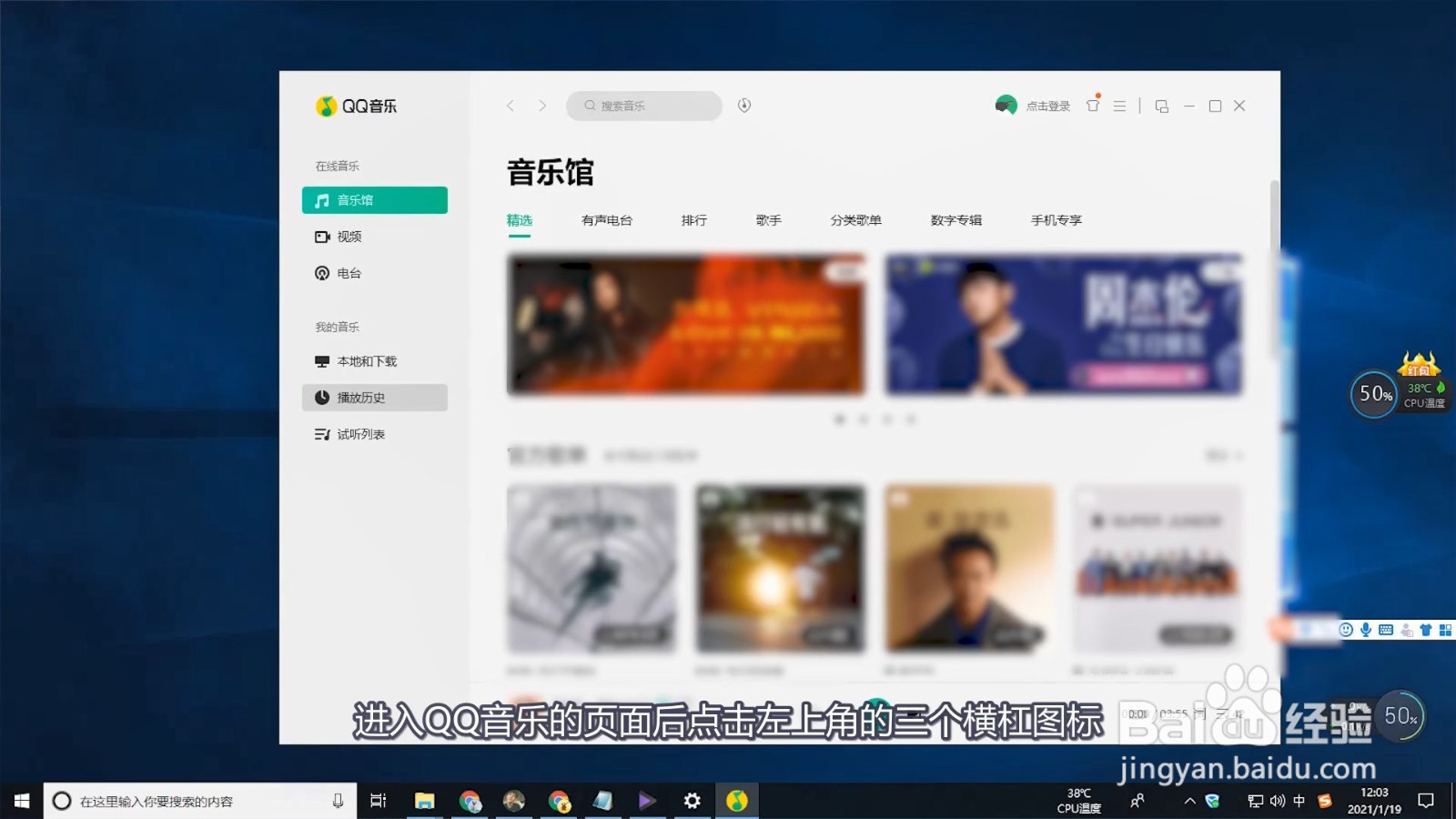The height and width of the screenshot is (819, 1456).
Task: Switch to mini player mode
Action: [x=1161, y=106]
